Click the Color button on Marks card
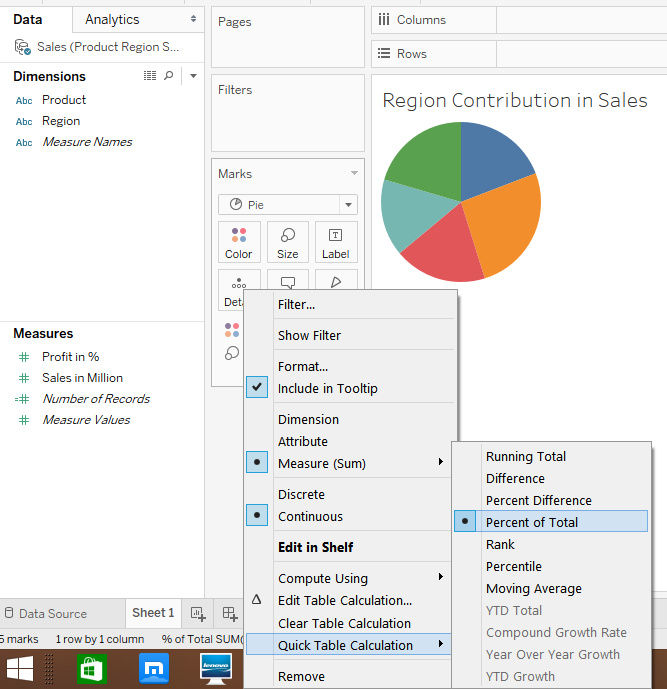The width and height of the screenshot is (667, 689). (x=239, y=242)
